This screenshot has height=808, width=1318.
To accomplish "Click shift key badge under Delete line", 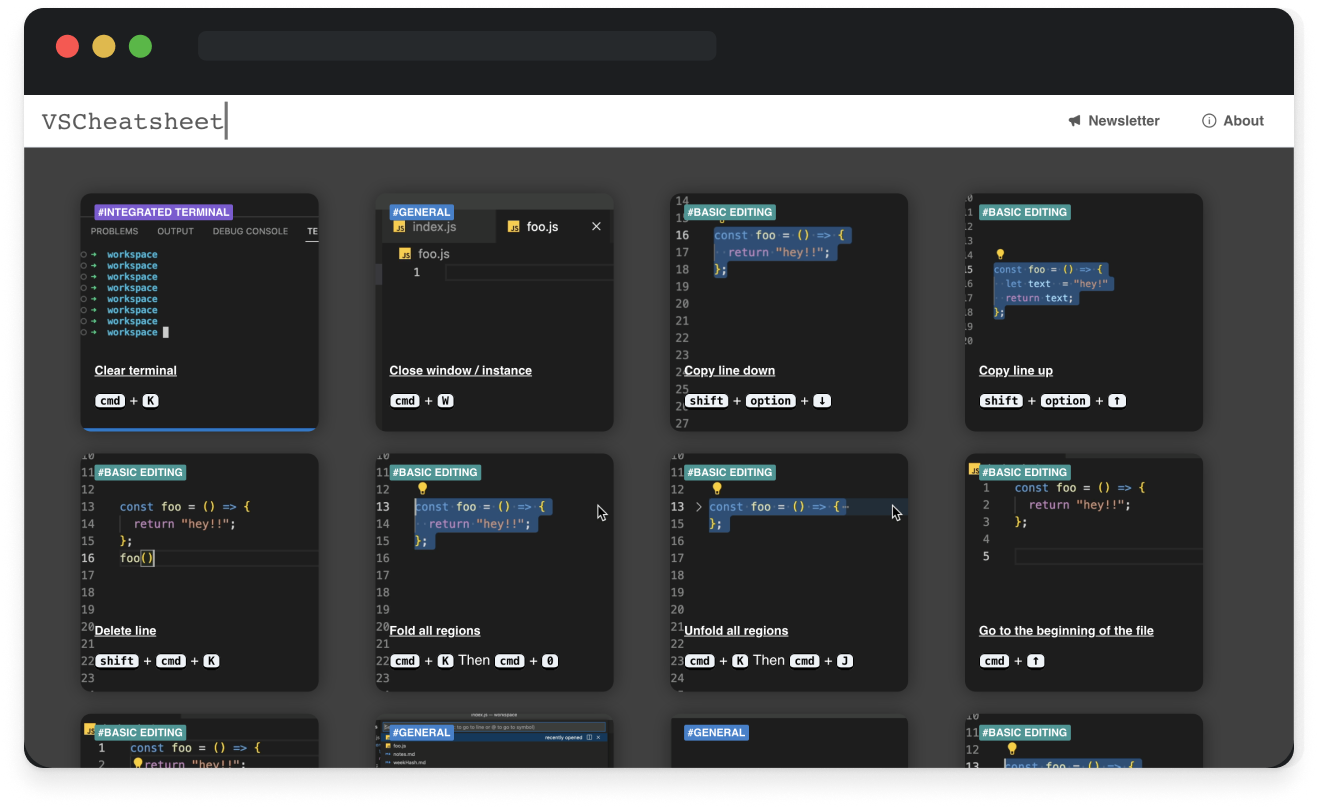I will coord(117,661).
